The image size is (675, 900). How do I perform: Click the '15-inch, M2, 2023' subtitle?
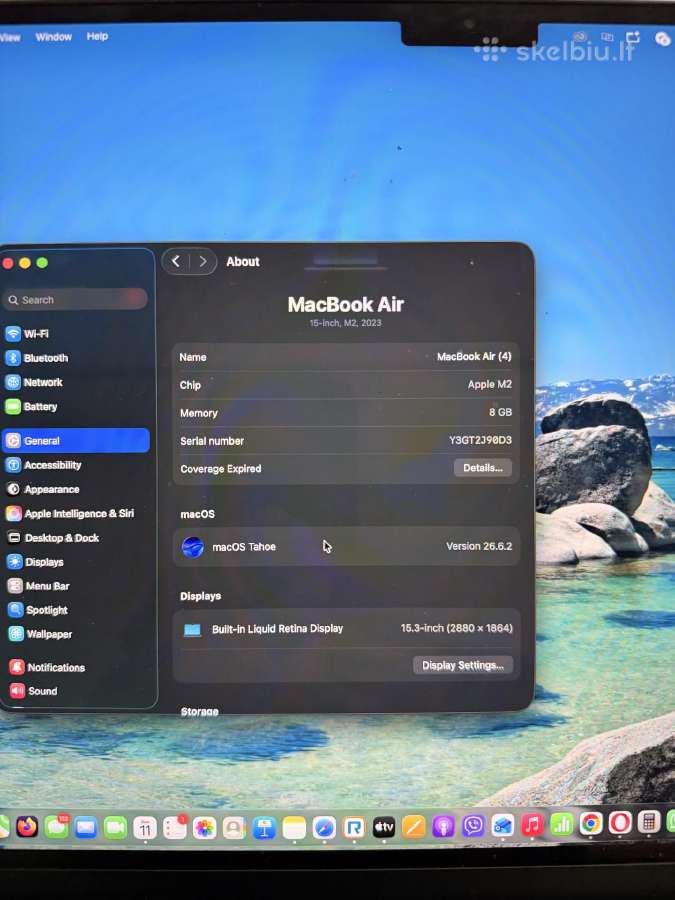(346, 323)
